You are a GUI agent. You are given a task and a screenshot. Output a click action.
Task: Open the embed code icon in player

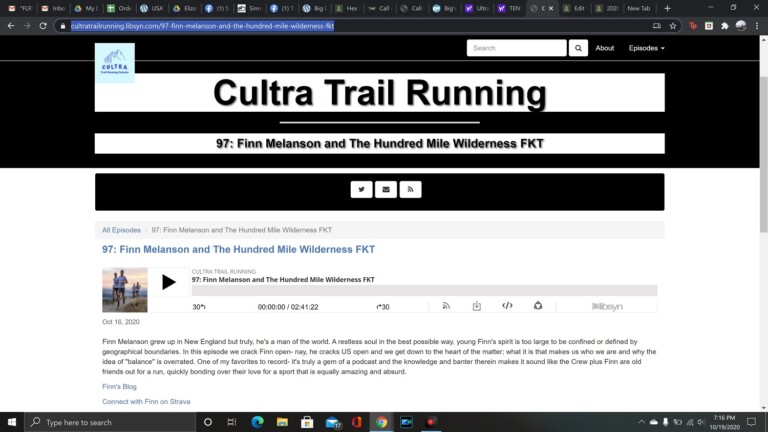coord(507,306)
